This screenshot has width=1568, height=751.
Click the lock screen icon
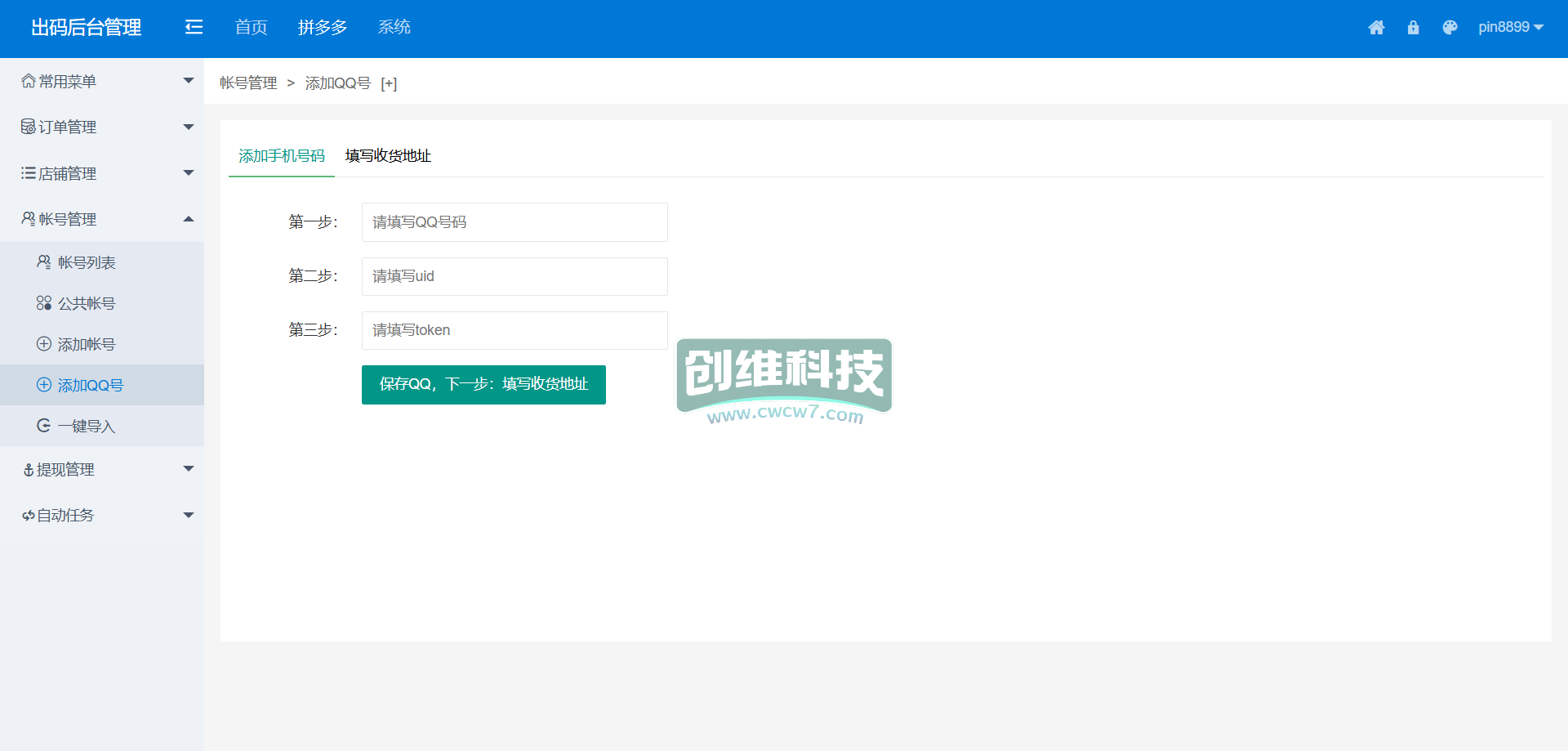tap(1413, 28)
